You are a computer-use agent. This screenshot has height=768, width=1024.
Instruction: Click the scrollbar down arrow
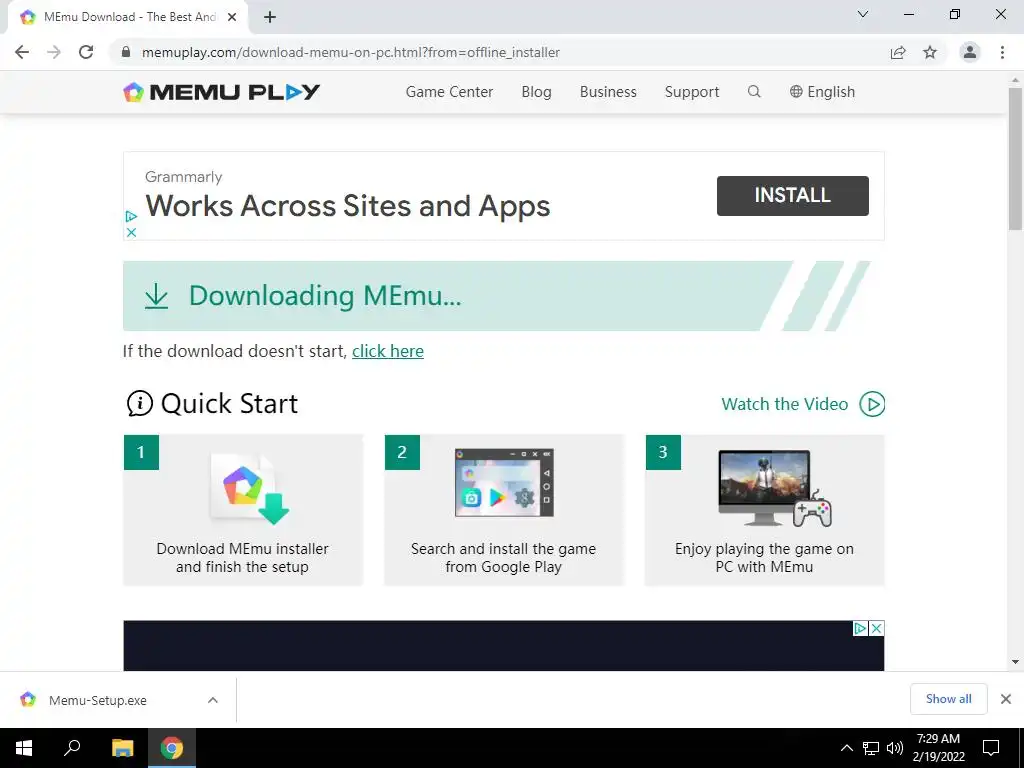point(1015,662)
